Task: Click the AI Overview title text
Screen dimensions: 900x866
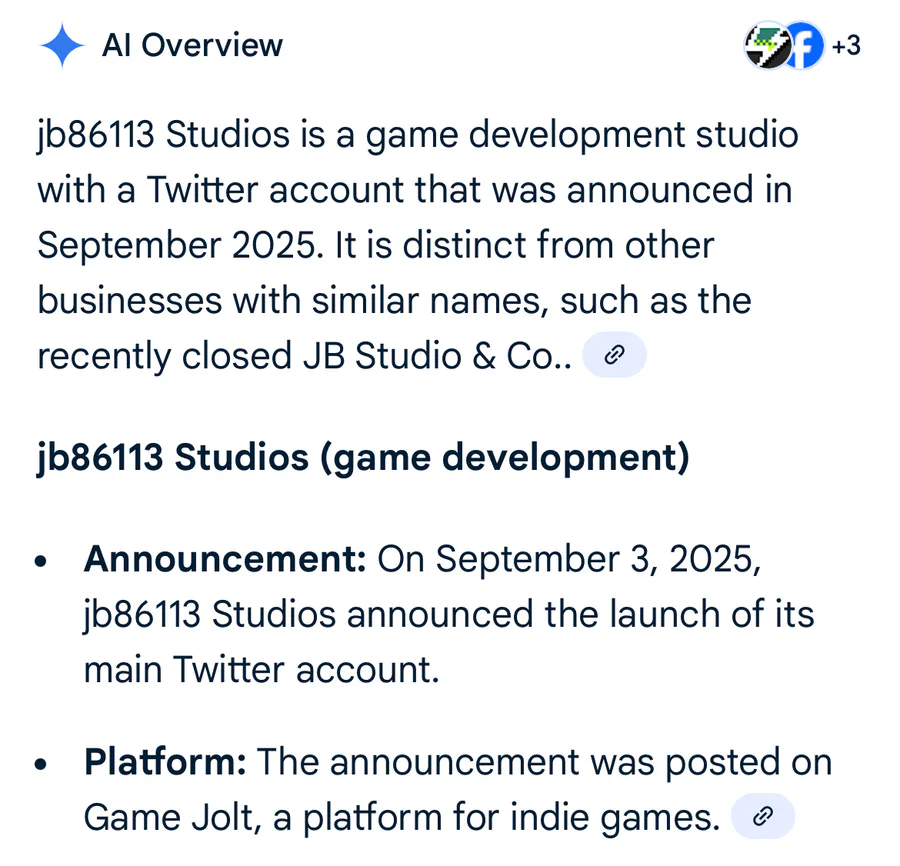Action: [x=192, y=45]
